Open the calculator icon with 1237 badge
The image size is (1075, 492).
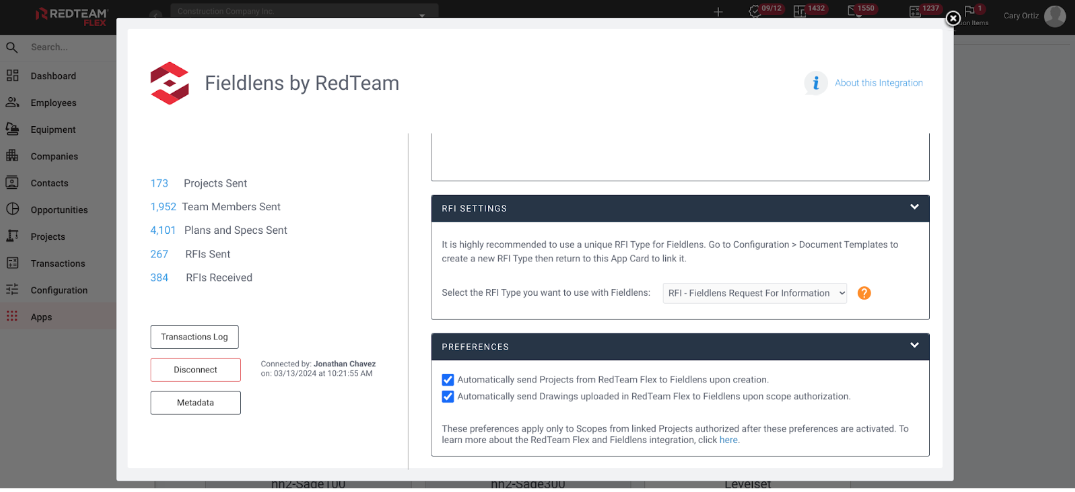tap(915, 12)
